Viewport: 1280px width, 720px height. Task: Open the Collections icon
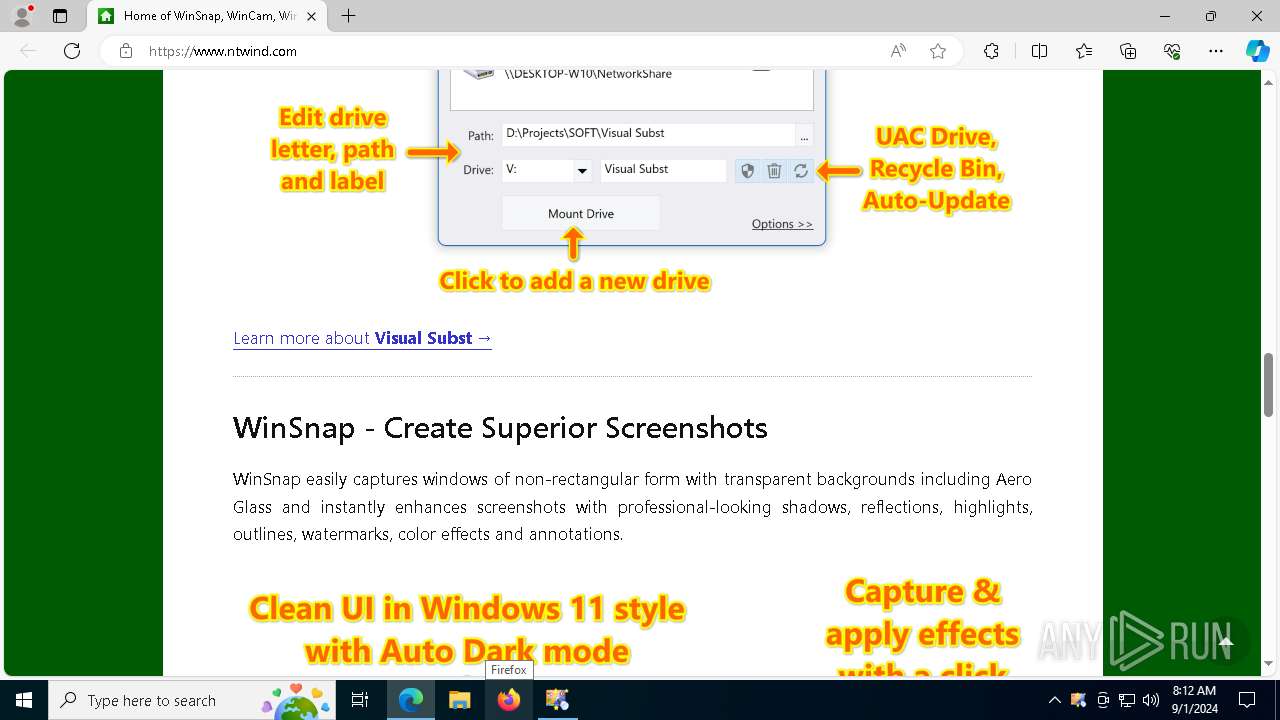pos(1128,51)
